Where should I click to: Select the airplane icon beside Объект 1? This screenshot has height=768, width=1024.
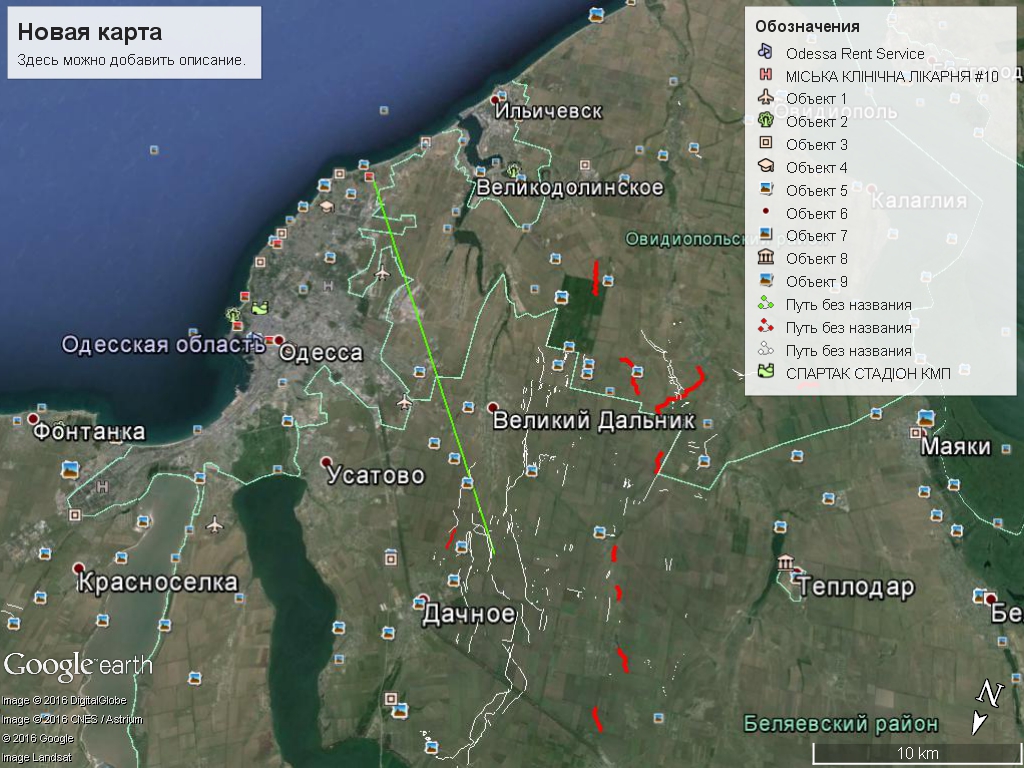tap(765, 98)
